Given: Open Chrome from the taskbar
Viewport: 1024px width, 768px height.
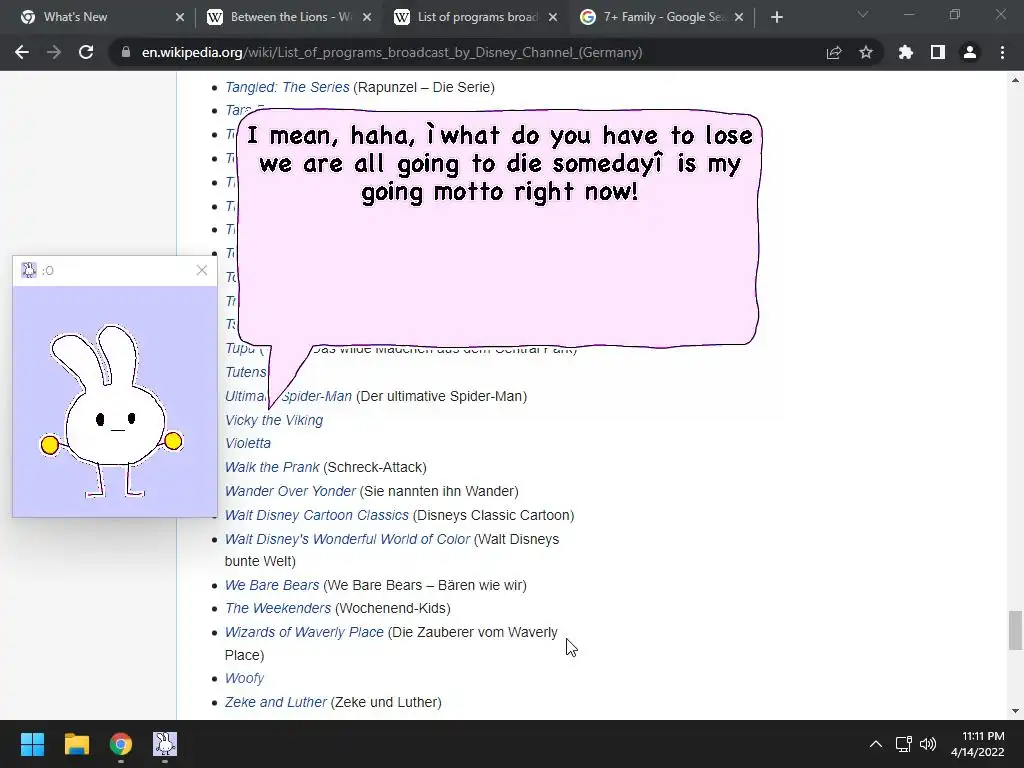Looking at the screenshot, I should (121, 744).
